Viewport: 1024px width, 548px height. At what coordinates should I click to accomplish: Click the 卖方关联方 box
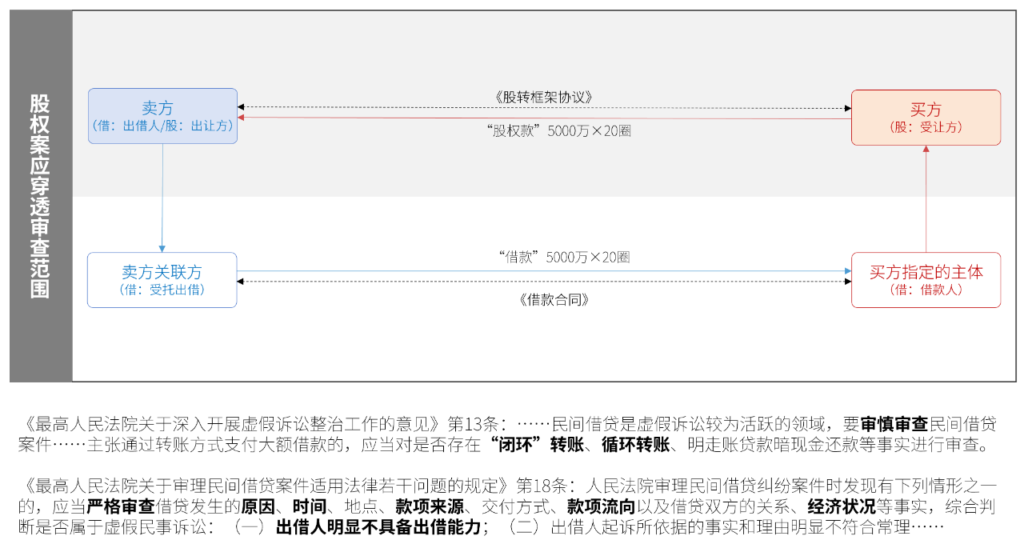click(162, 279)
